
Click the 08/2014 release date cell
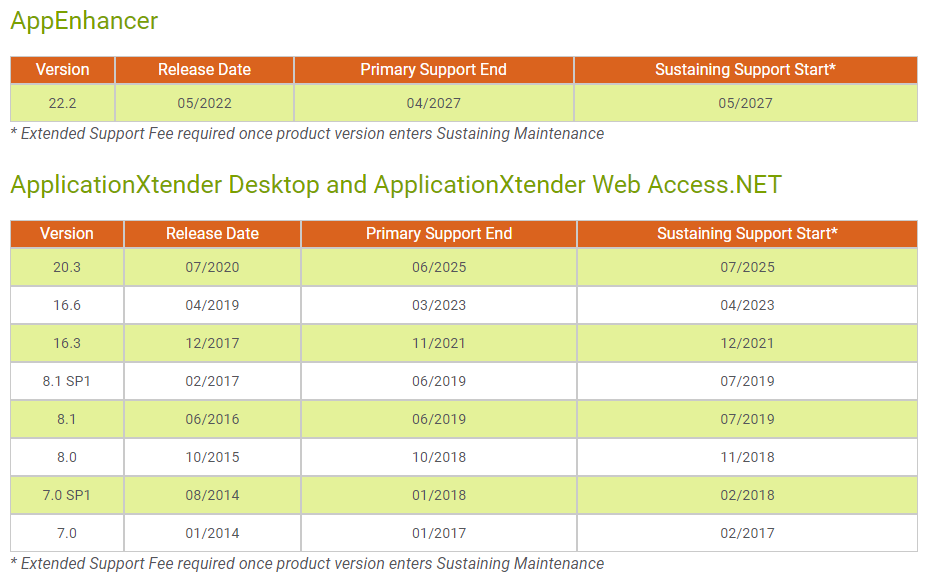pyautogui.click(x=212, y=495)
